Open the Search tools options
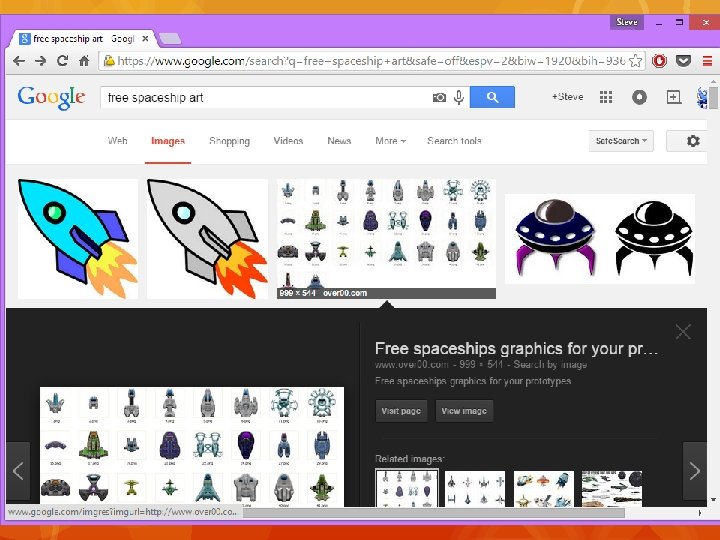Viewport: 720px width, 540px height. (x=454, y=141)
